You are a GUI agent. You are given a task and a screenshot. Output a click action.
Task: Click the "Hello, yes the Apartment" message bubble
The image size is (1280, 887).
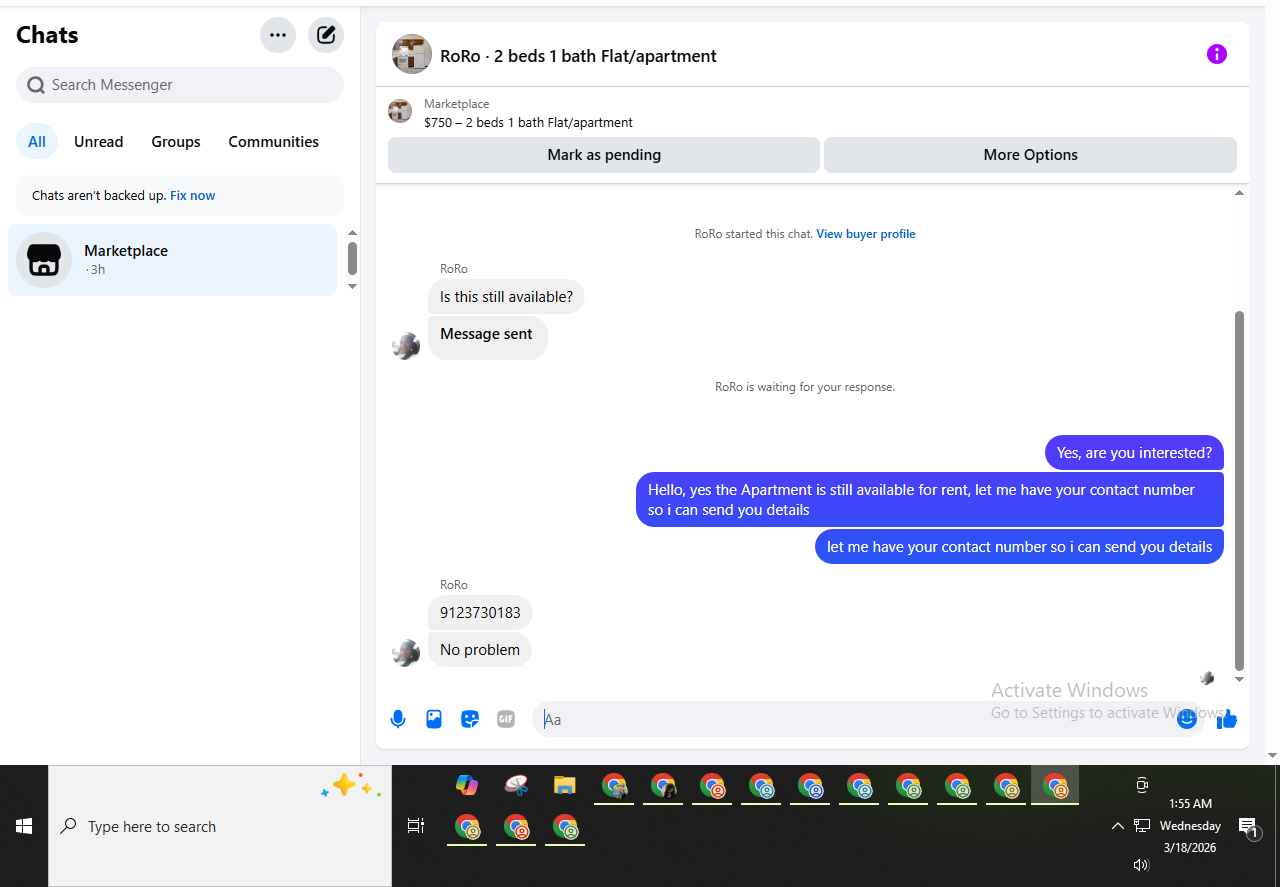coord(930,500)
